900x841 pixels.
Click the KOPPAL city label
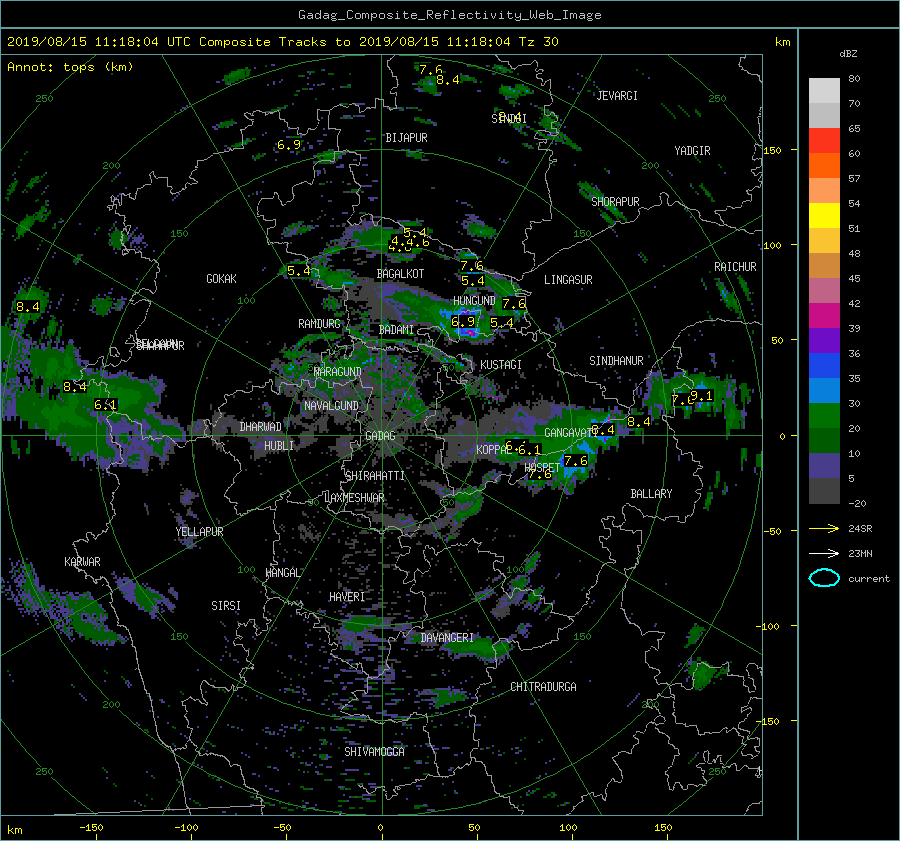pyautogui.click(x=492, y=450)
